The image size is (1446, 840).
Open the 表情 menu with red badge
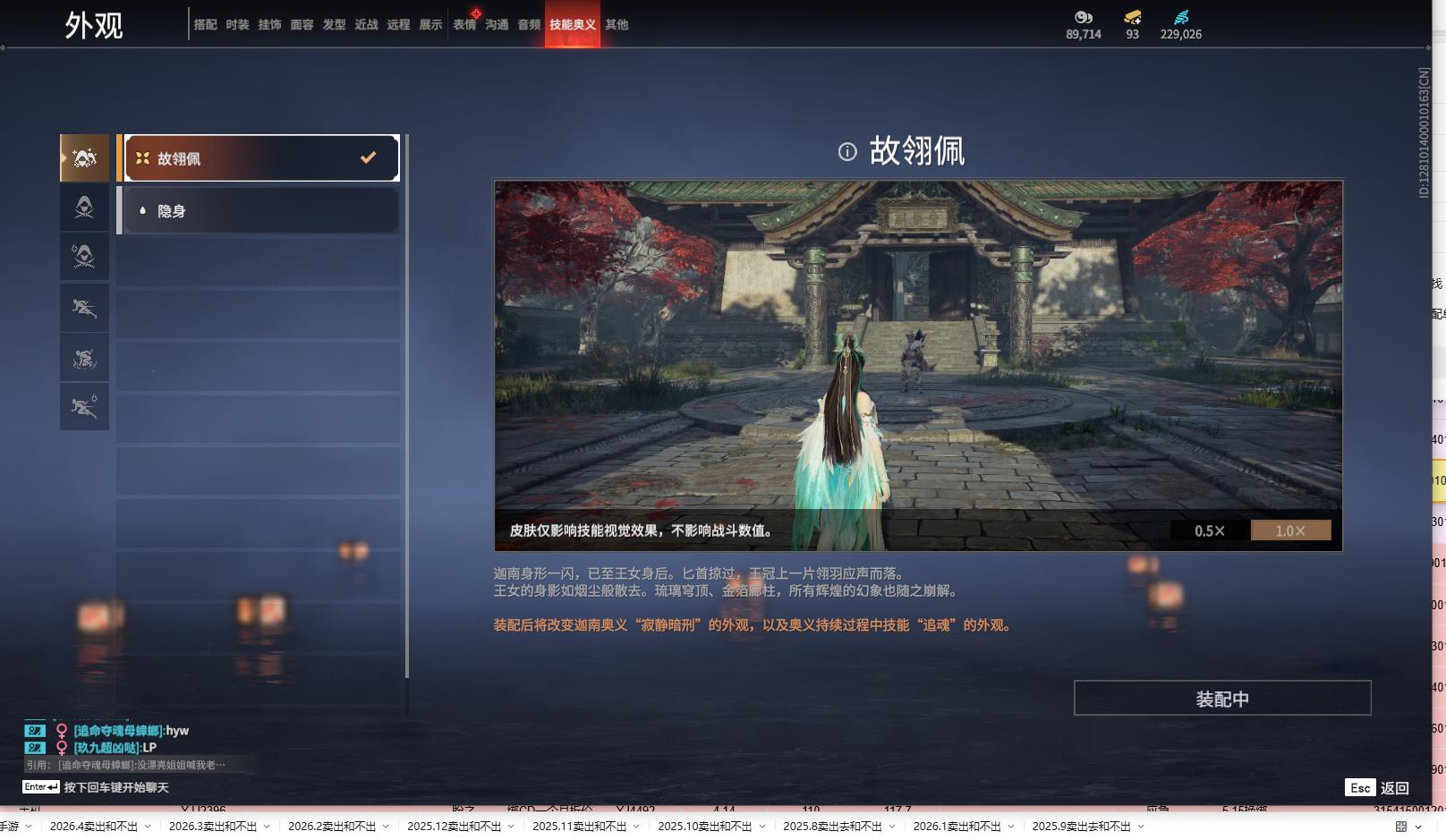pos(464,25)
